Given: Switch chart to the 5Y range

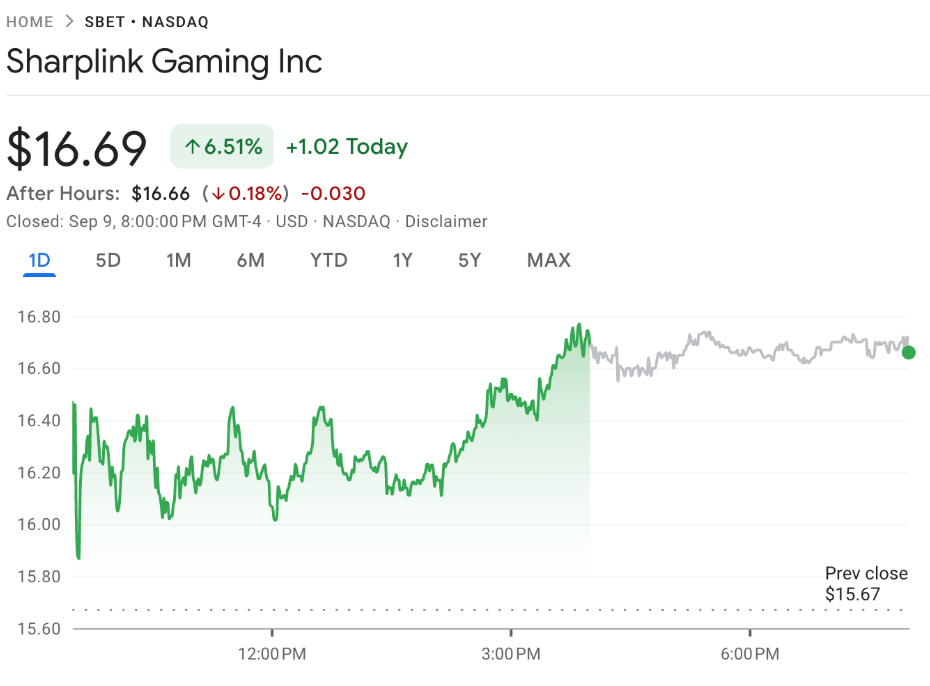Looking at the screenshot, I should [470, 261].
